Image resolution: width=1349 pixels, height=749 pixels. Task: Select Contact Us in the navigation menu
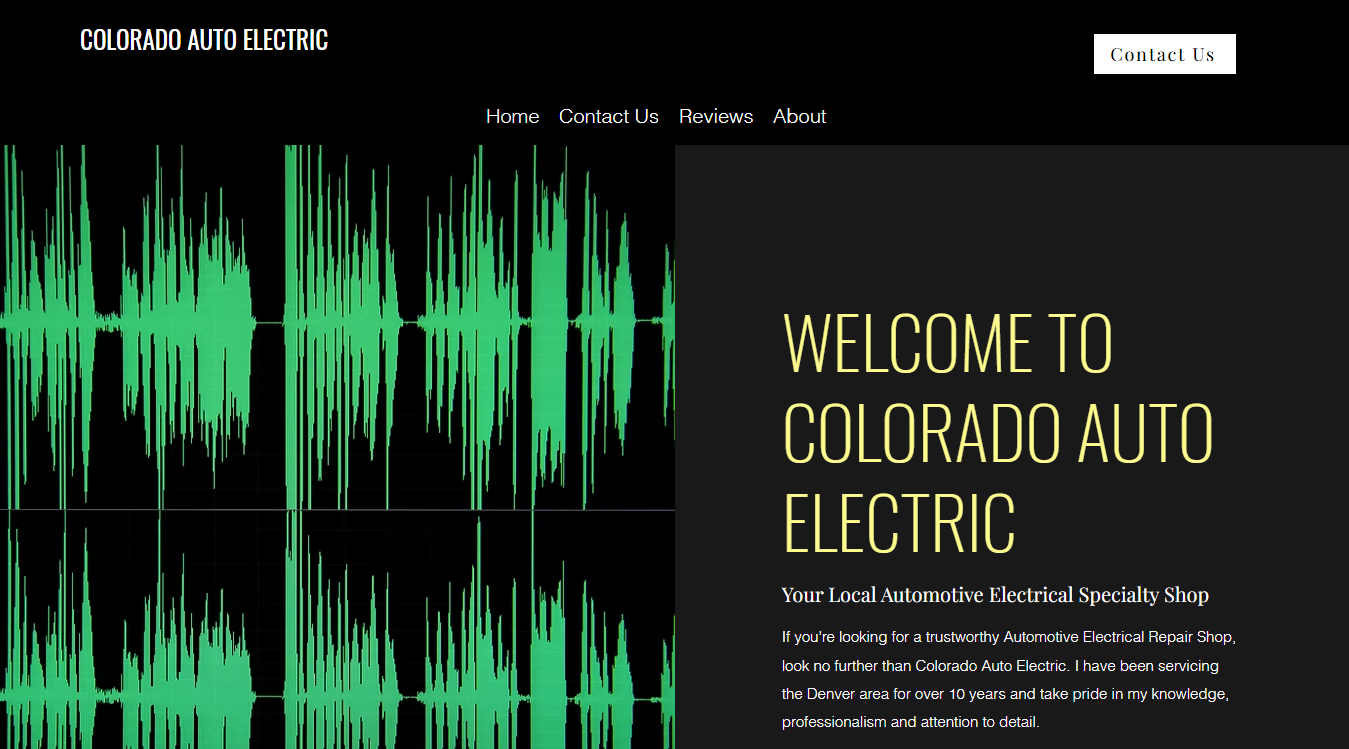(x=609, y=116)
